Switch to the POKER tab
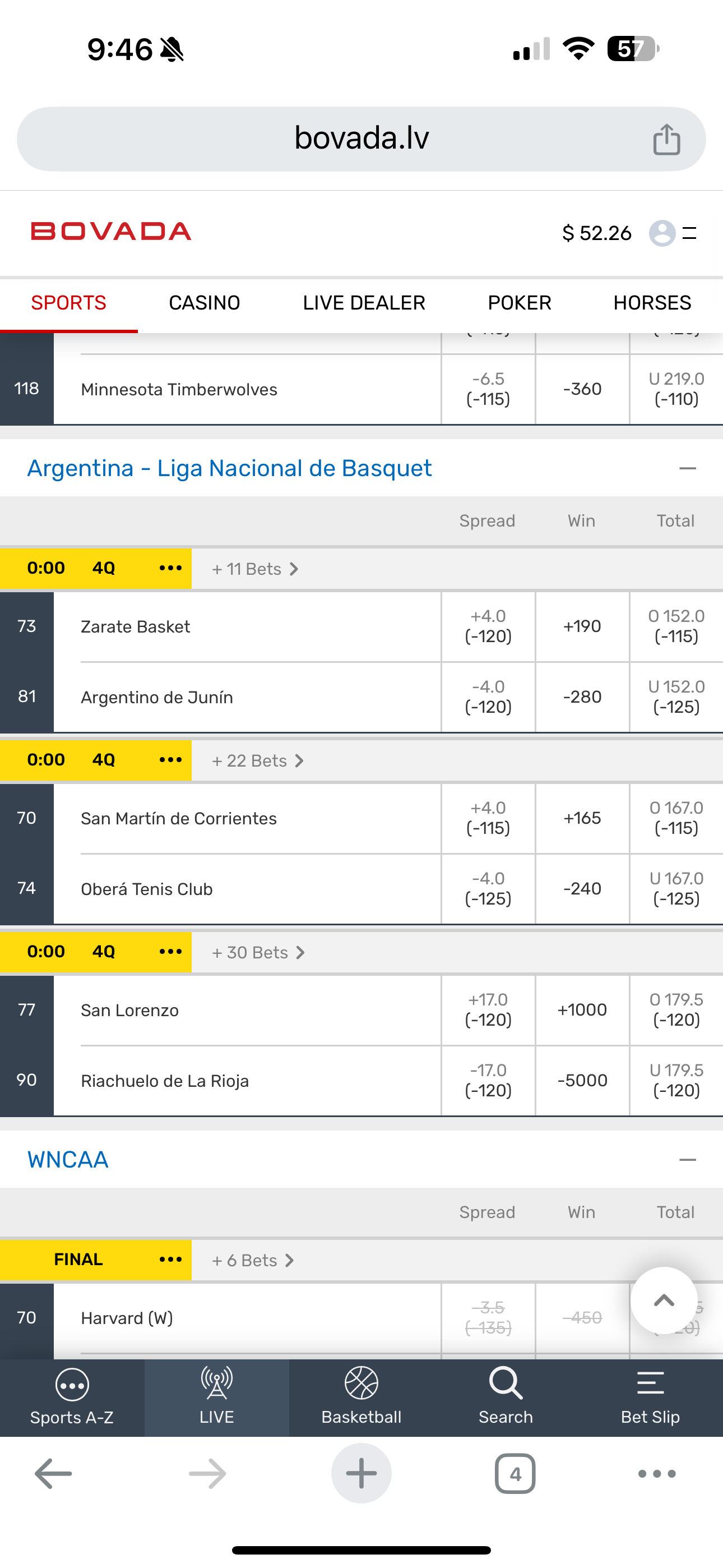Viewport: 723px width, 1568px height. 519,303
